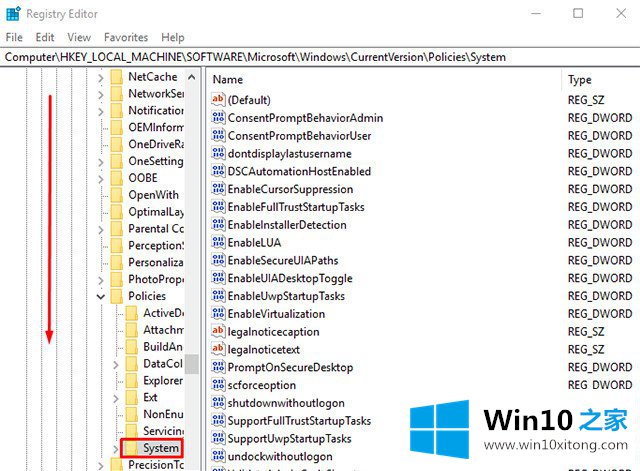This screenshot has width=640, height=471.
Task: Open the View menu
Action: tap(79, 38)
